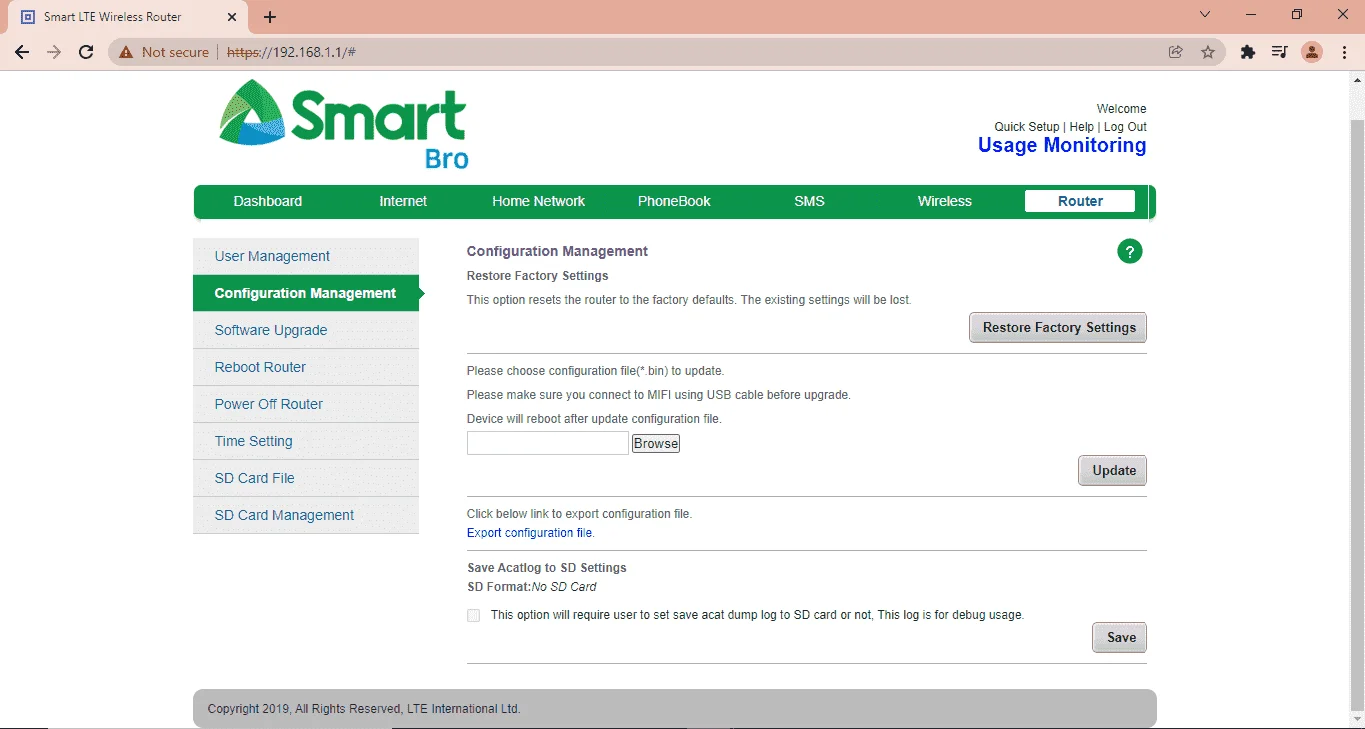Open SD Card File sidebar item
The width and height of the screenshot is (1365, 729).
(x=306, y=478)
